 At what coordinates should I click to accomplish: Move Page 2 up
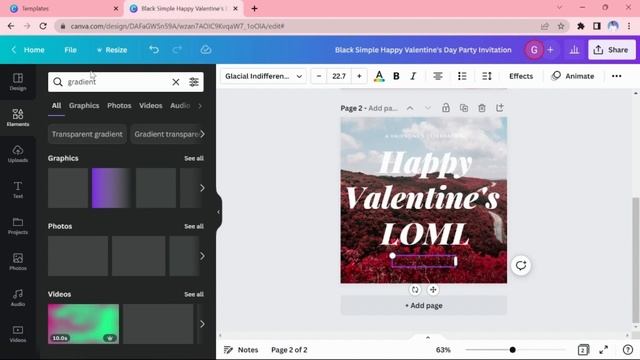(410, 108)
